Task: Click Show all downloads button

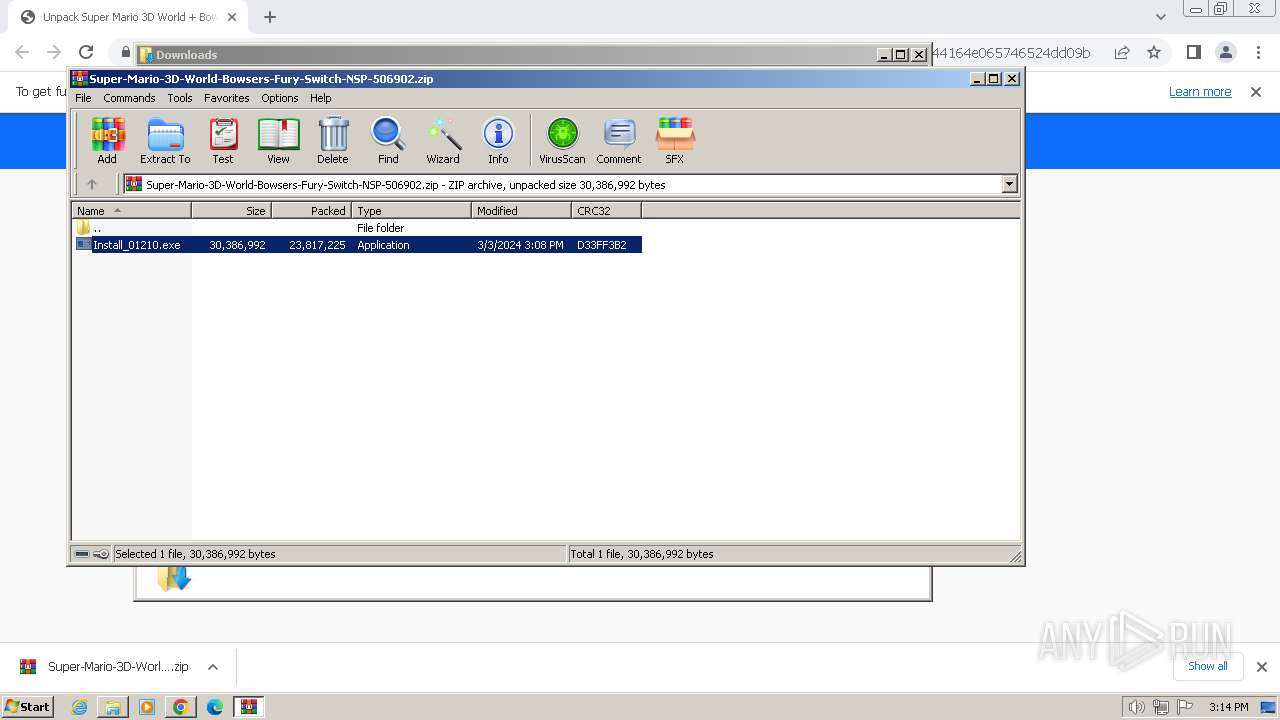Action: (1207, 666)
